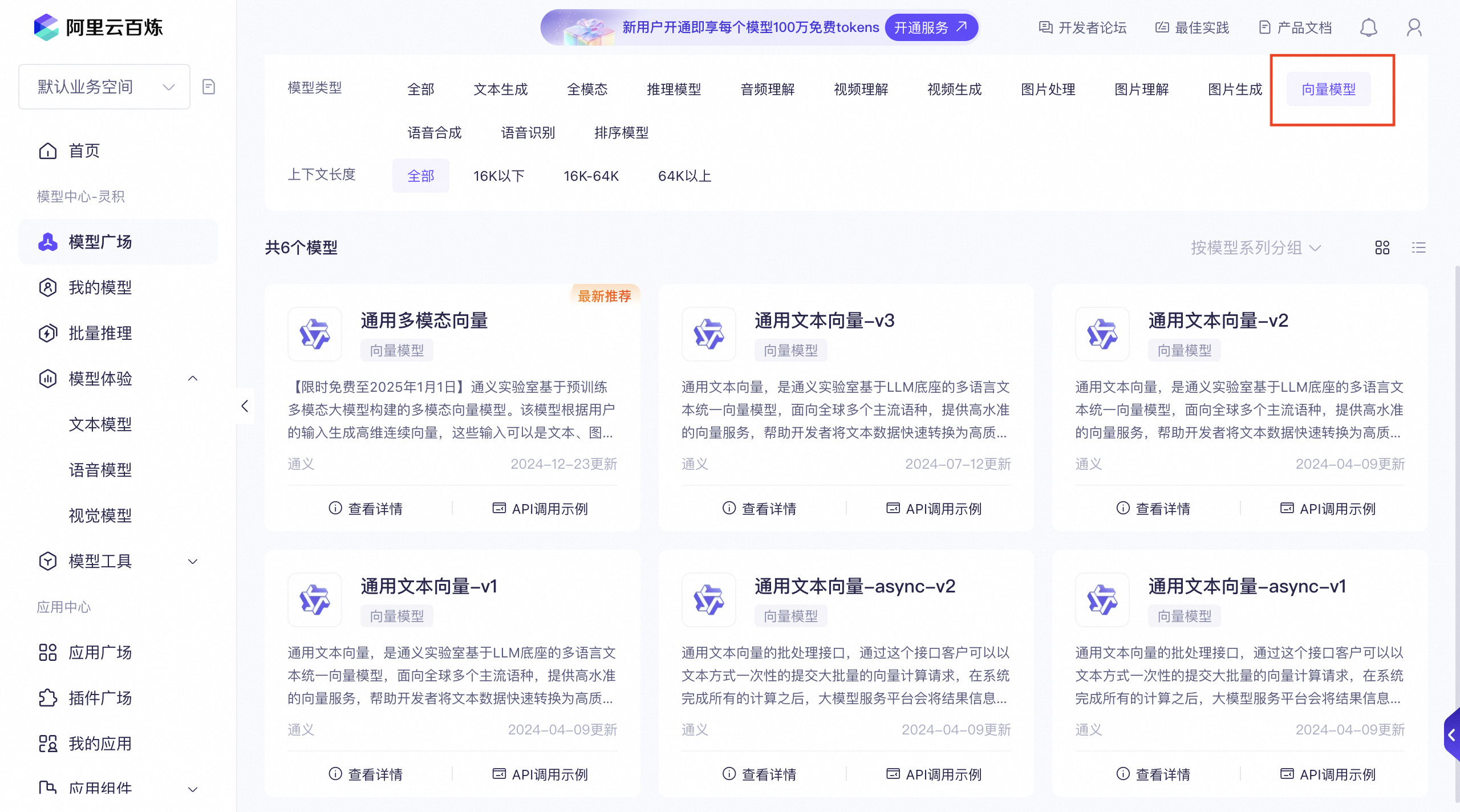Screen dimensions: 1460x812
Task: Switch to grid card view icon
Action: 1382,247
